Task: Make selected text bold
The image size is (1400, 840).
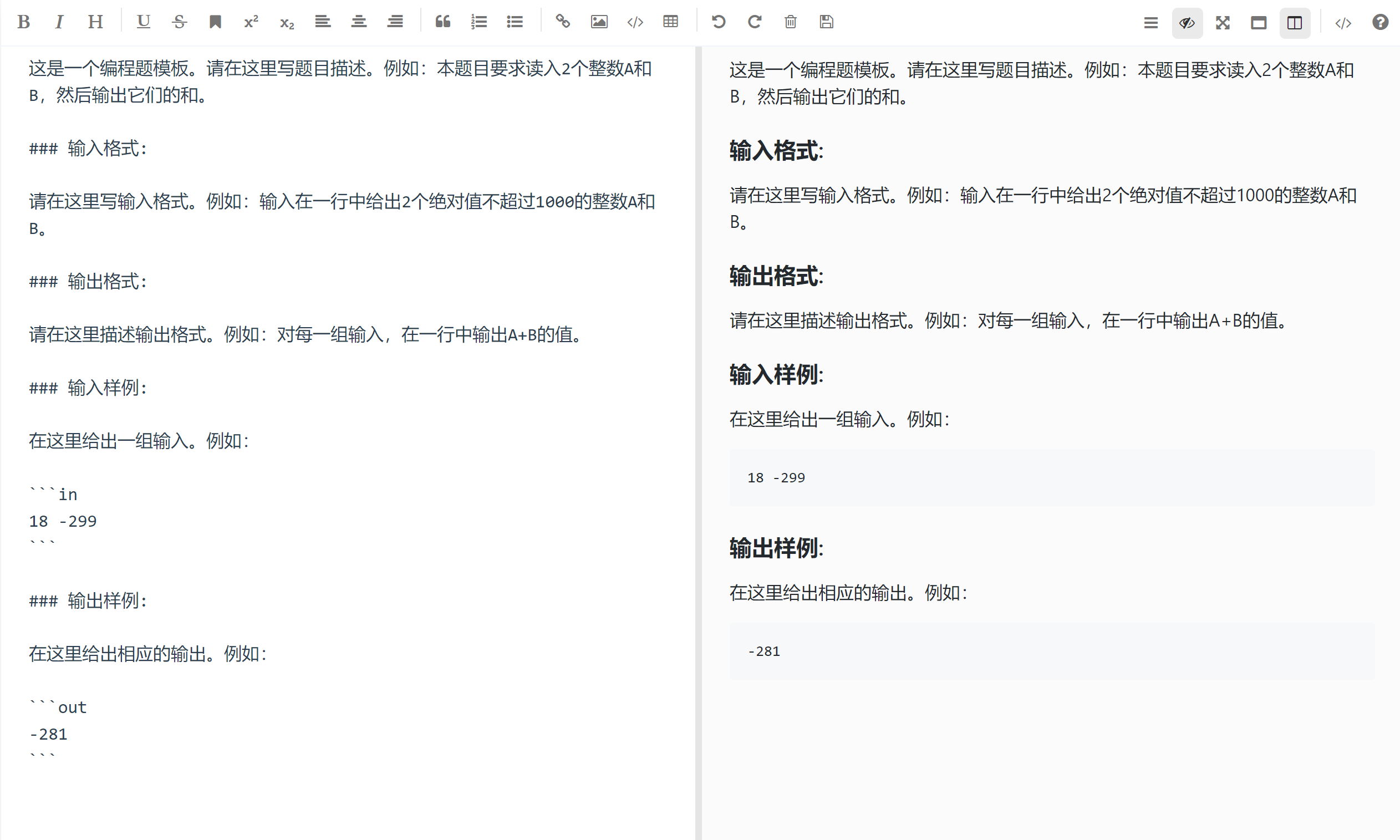Action: tap(24, 22)
